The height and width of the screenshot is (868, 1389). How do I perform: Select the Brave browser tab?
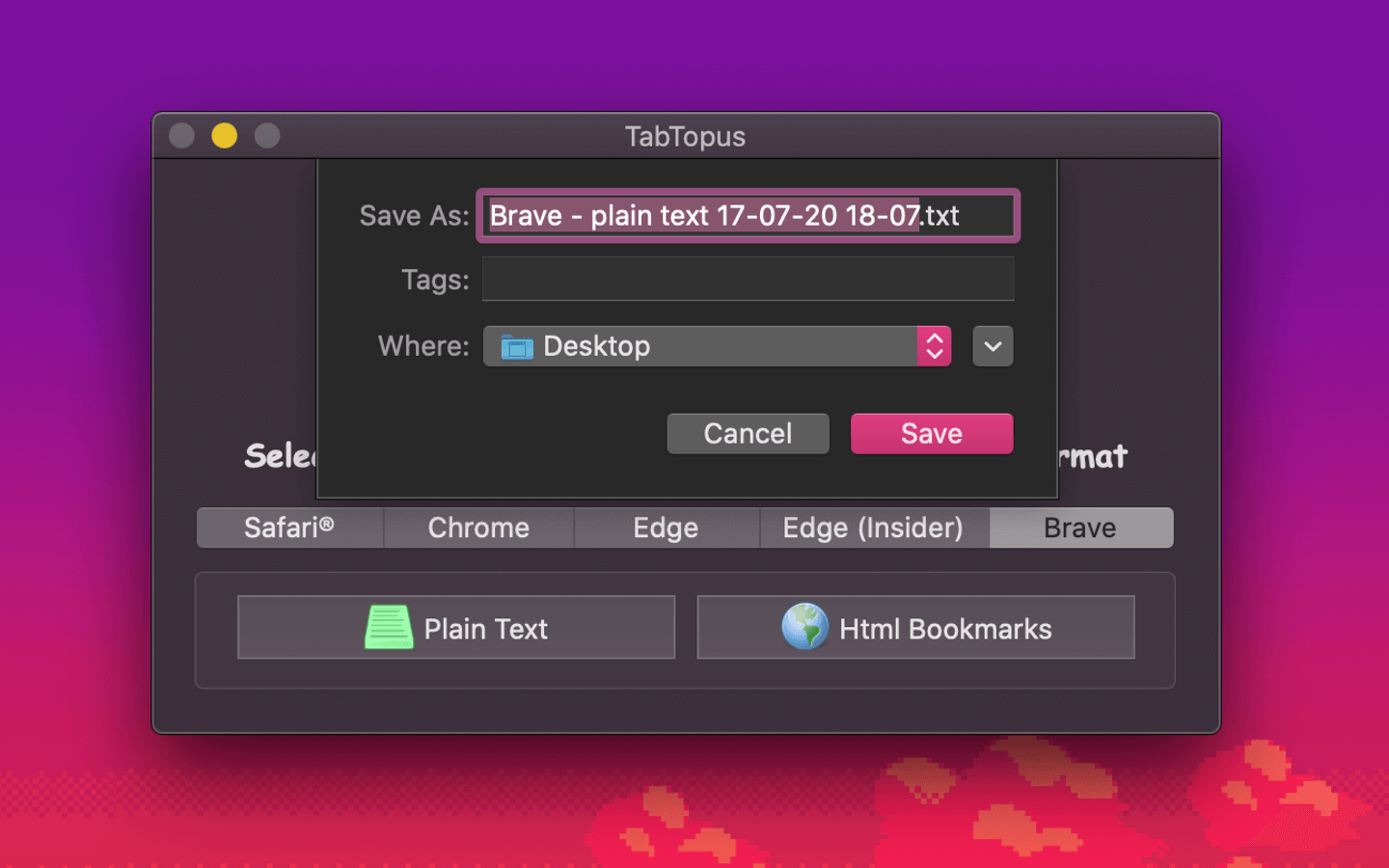point(1080,529)
